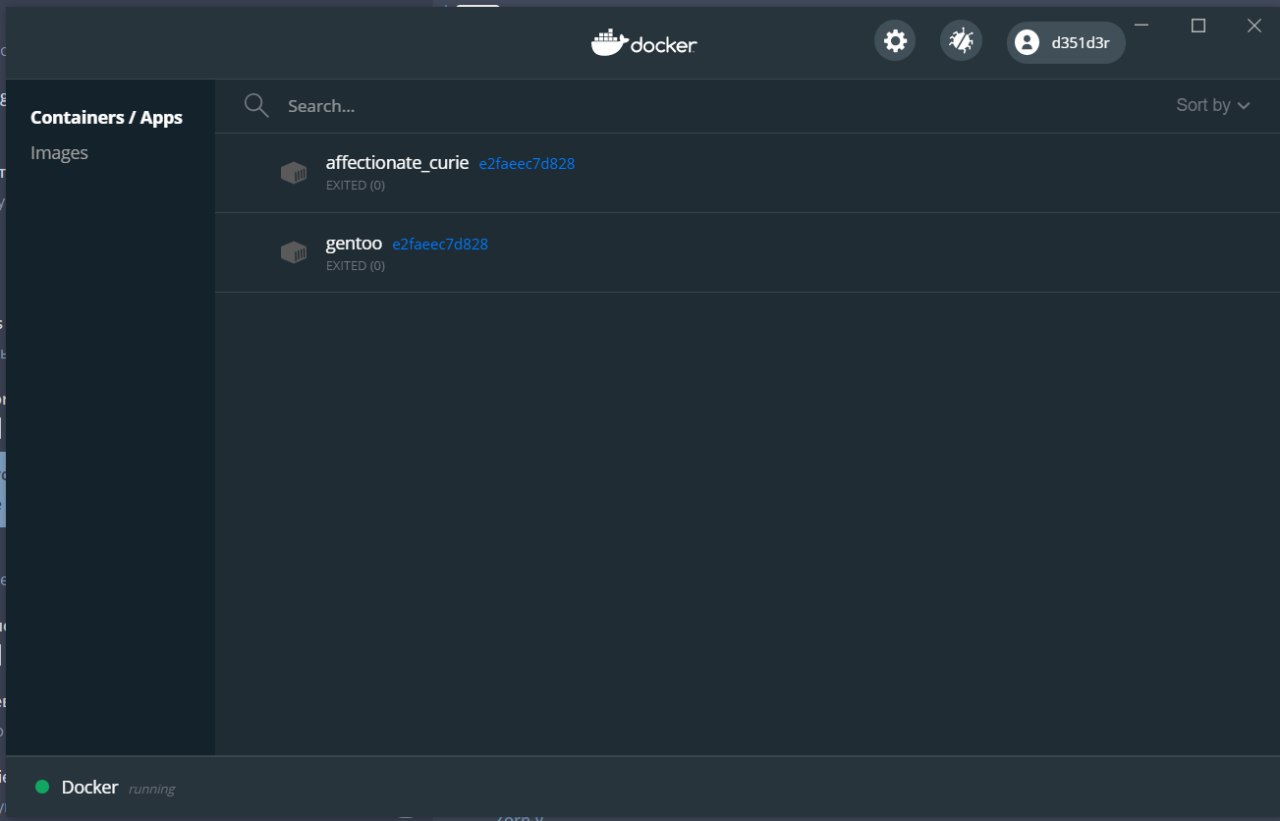1280x821 pixels.
Task: Click the user avatar icon beside d351d3r
Action: pyautogui.click(x=1026, y=42)
